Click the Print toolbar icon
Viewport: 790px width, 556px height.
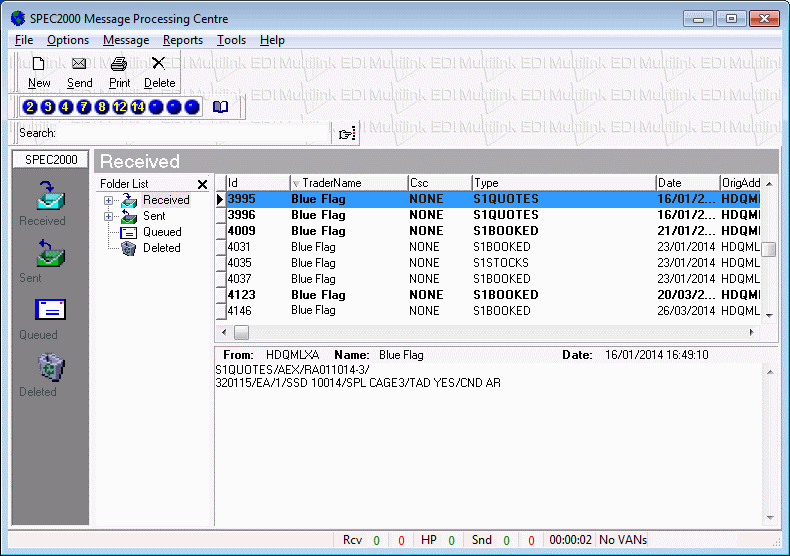[119, 65]
